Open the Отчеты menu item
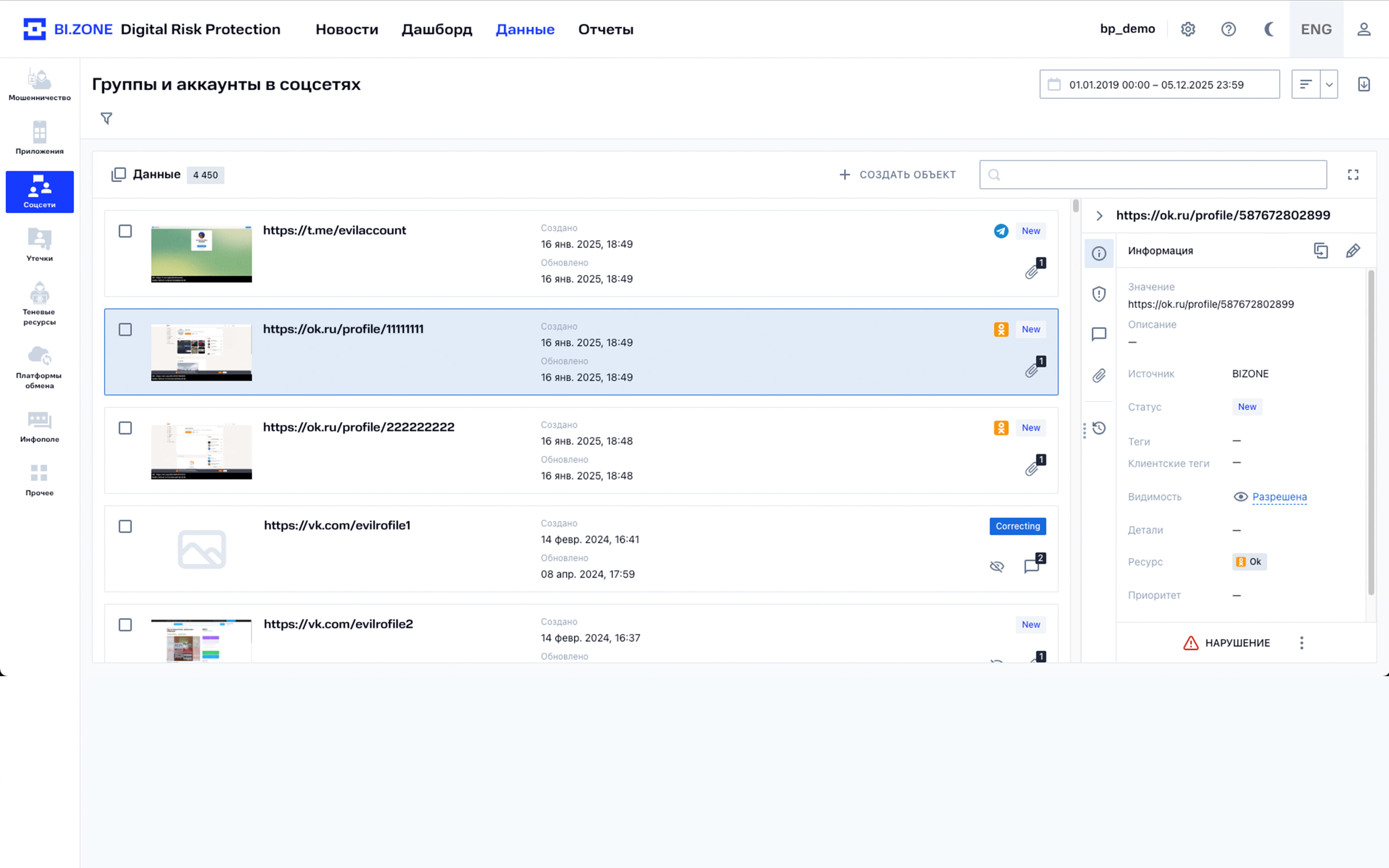Viewport: 1389px width, 868px height. [605, 29]
